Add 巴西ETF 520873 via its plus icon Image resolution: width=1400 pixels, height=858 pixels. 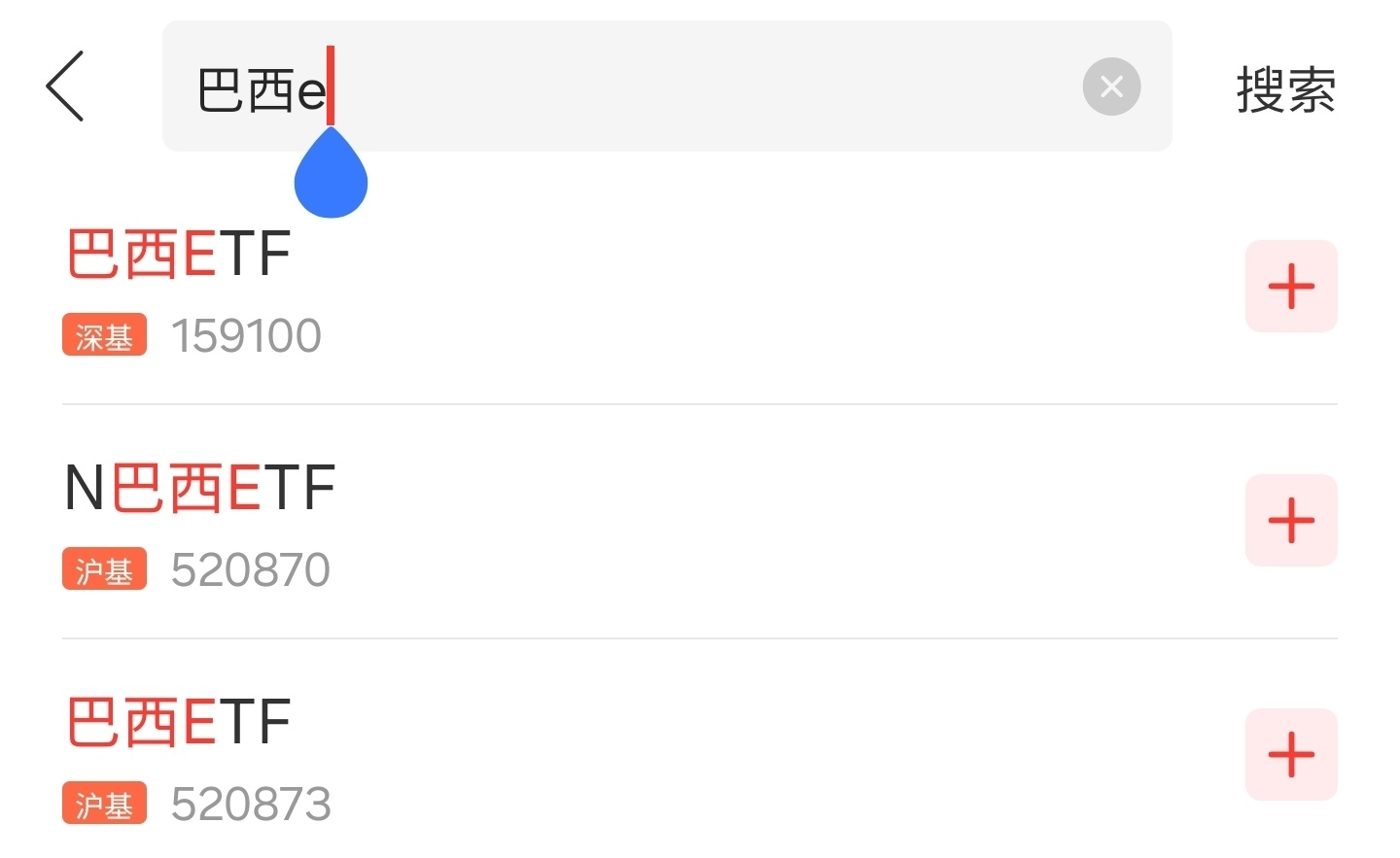click(1291, 755)
